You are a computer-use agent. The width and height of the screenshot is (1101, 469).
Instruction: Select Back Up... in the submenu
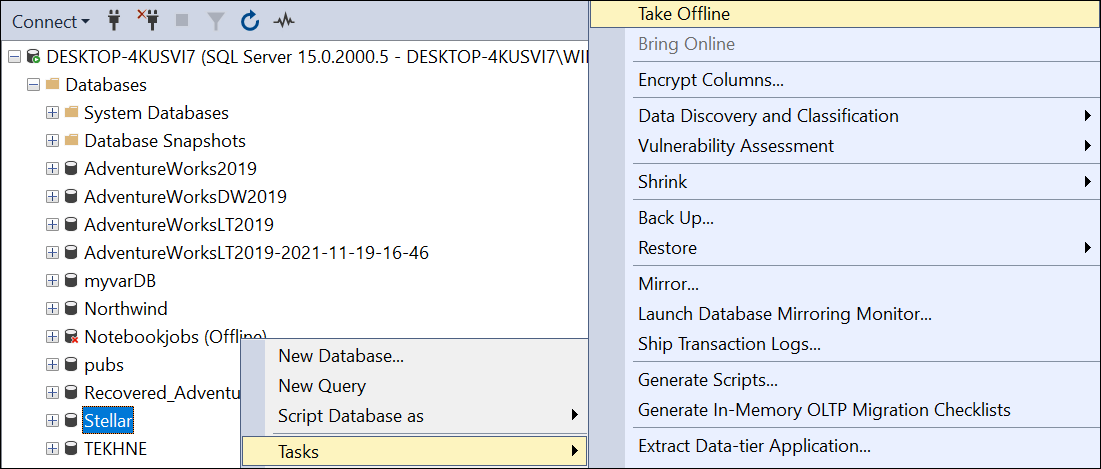point(676,218)
